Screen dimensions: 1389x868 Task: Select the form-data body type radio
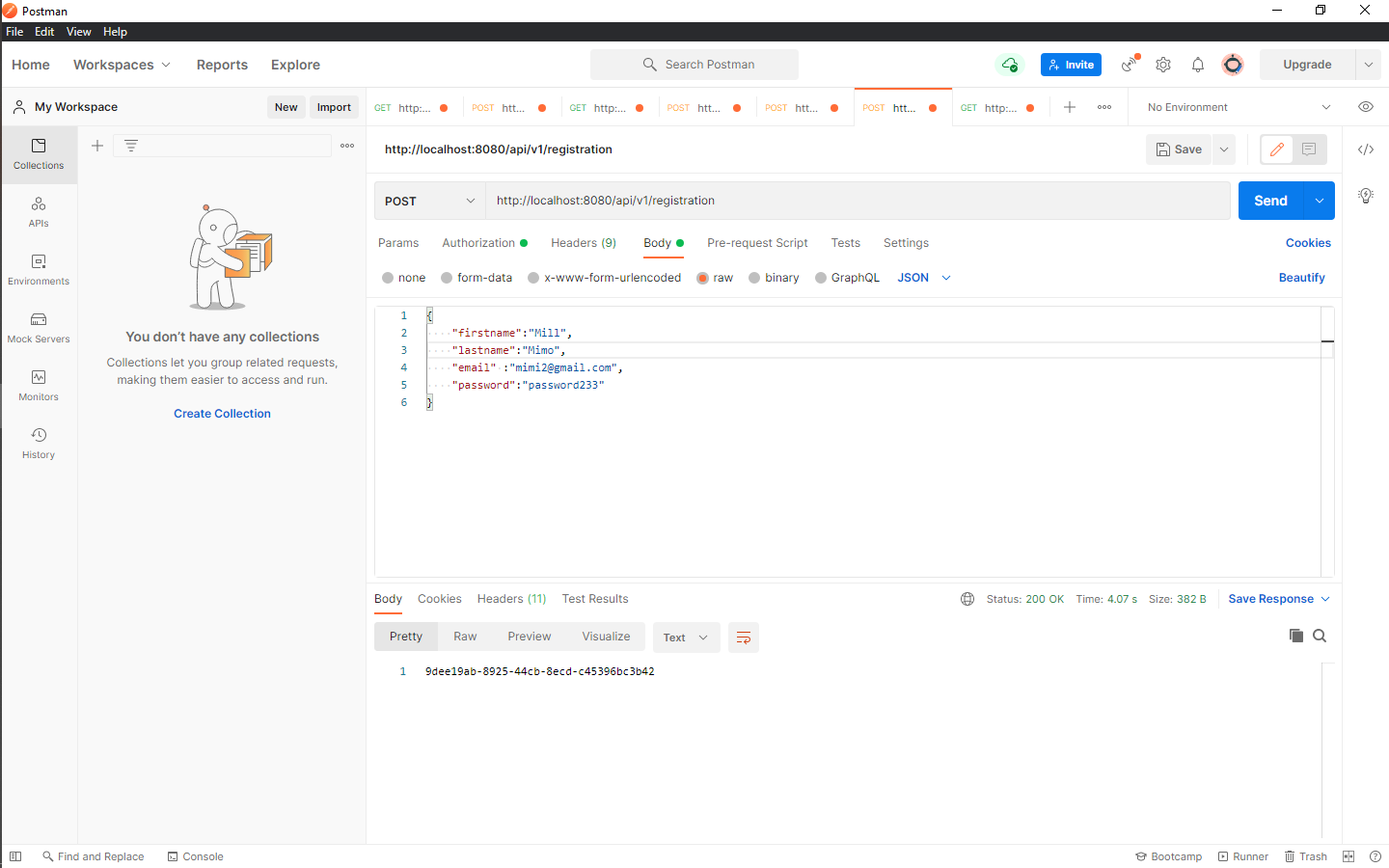coord(447,278)
